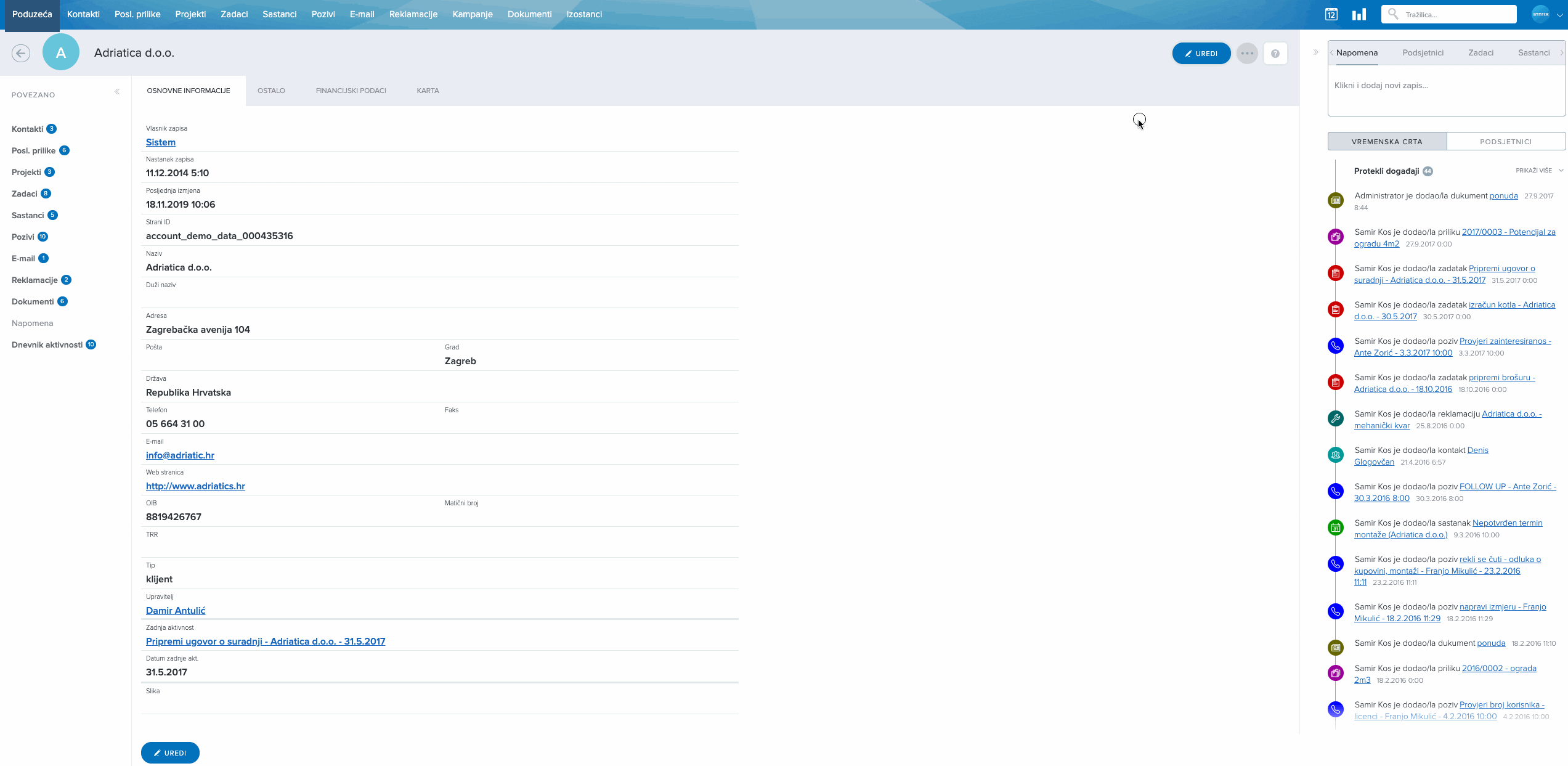Open the three-dots more actions button
1568x766 pixels.
tap(1247, 53)
